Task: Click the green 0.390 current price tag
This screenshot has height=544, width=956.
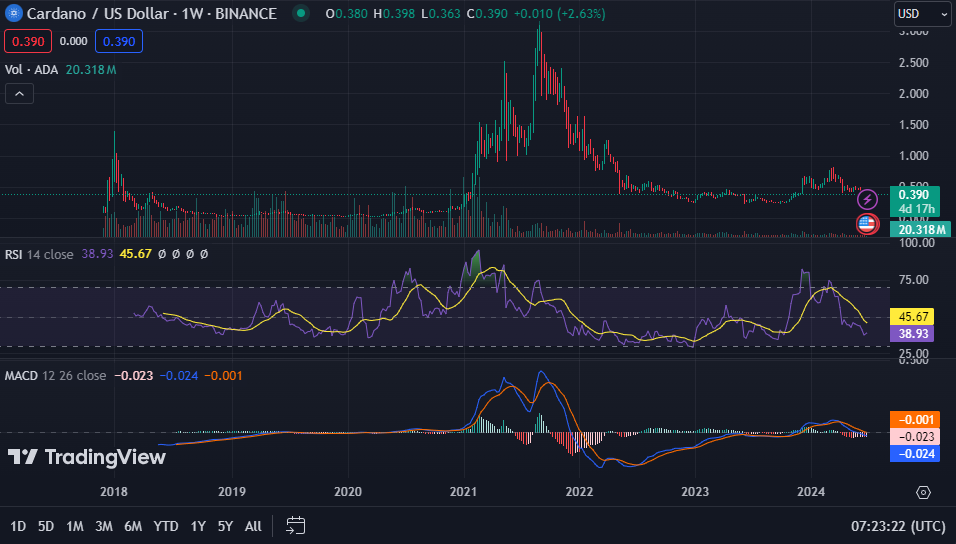Action: click(915, 201)
